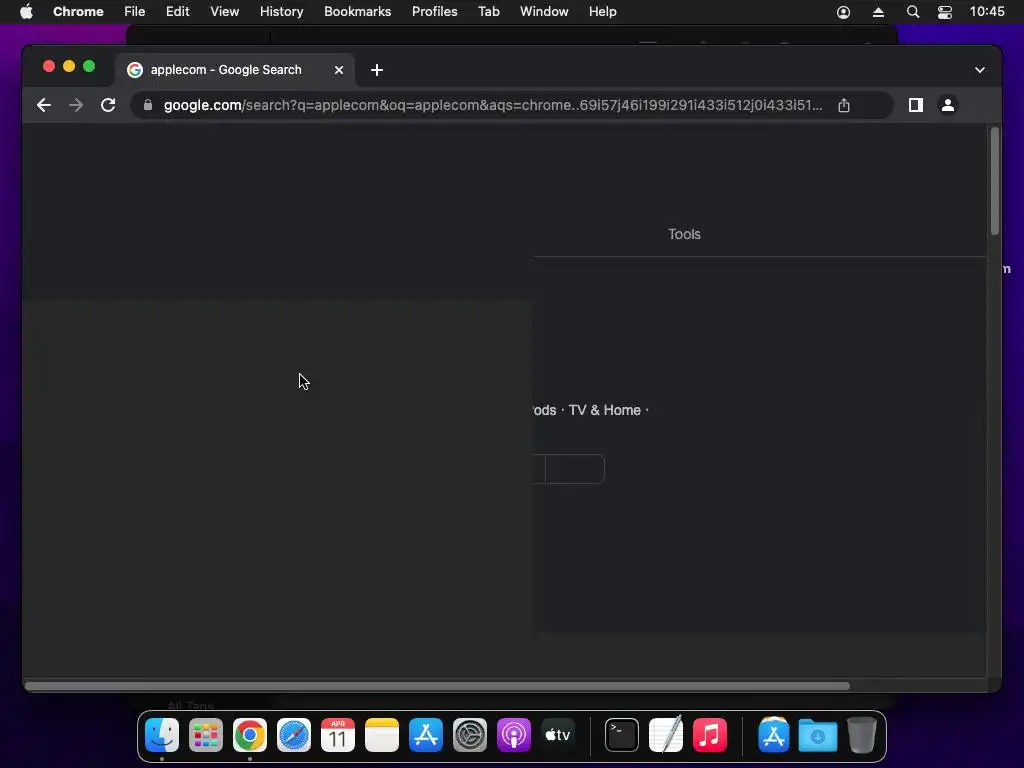The image size is (1024, 768).
Task: Share this page using share icon
Action: [844, 105]
